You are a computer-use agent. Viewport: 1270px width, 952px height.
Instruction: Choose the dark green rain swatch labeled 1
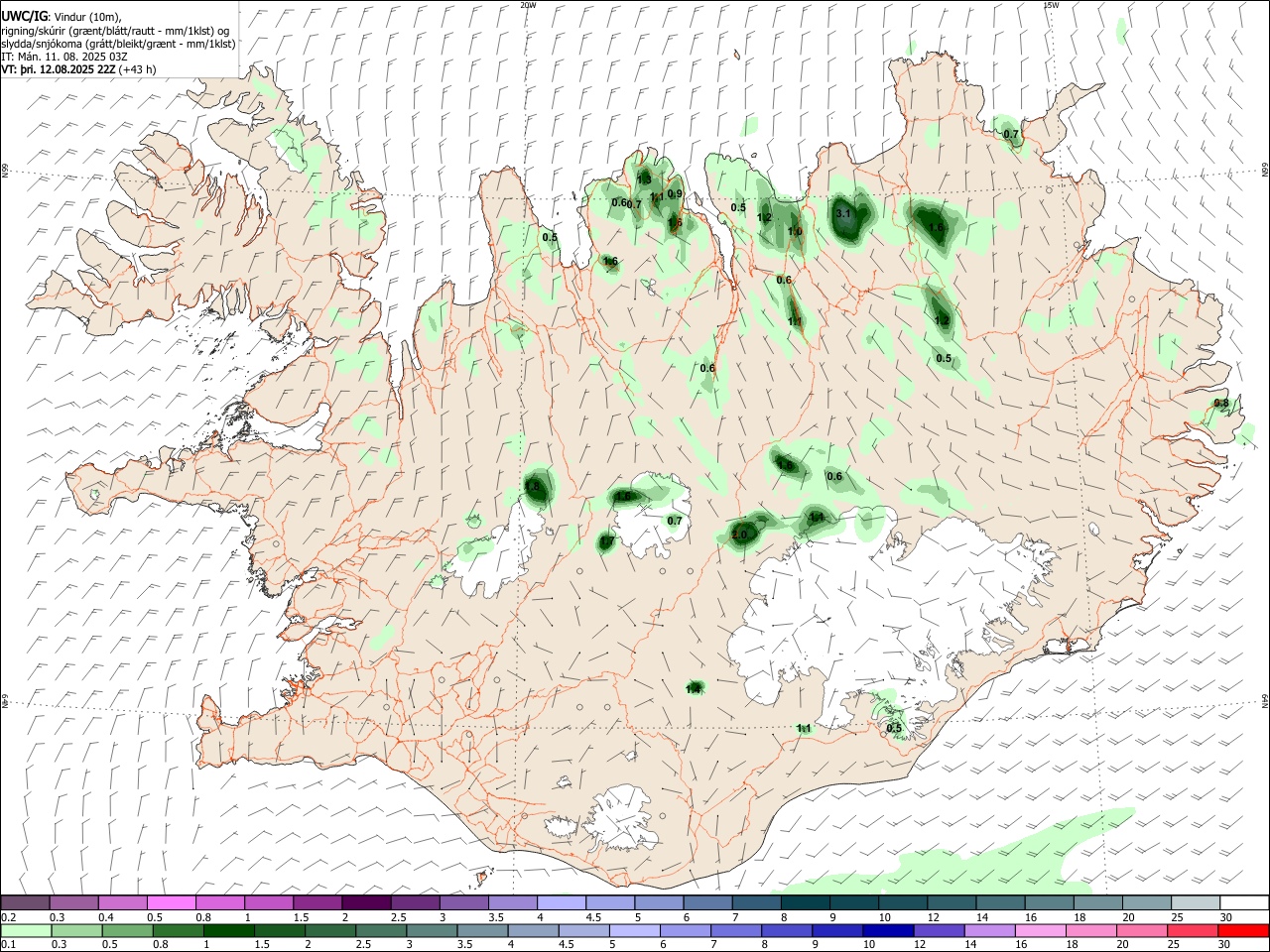(230, 931)
